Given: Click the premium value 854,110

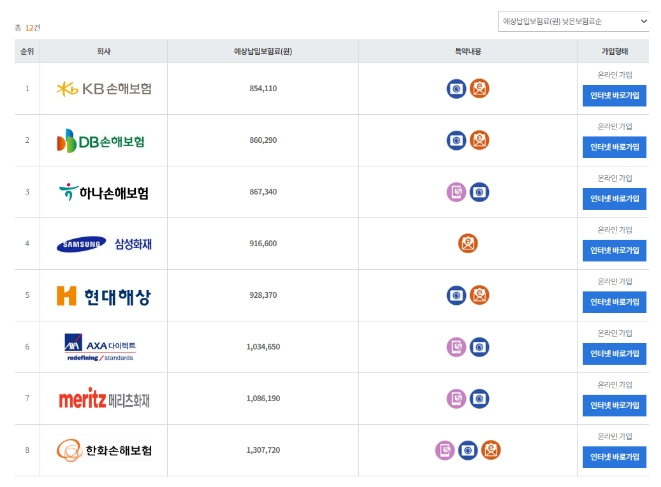Looking at the screenshot, I should 263,89.
